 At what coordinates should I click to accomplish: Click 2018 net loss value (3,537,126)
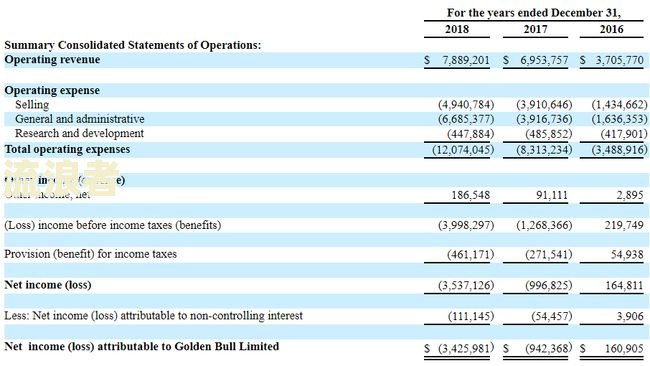tap(466, 286)
